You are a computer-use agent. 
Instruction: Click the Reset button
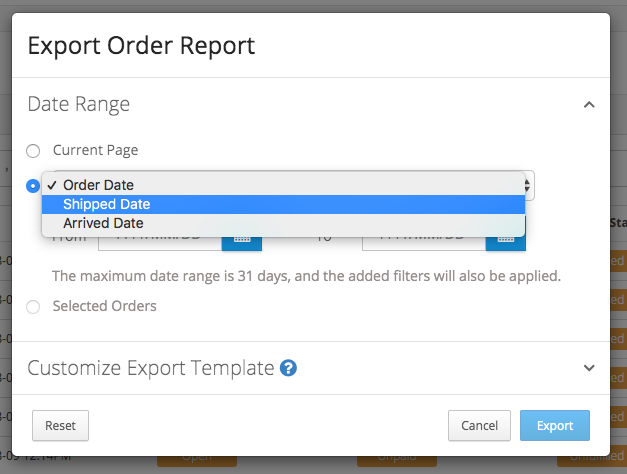click(x=60, y=426)
